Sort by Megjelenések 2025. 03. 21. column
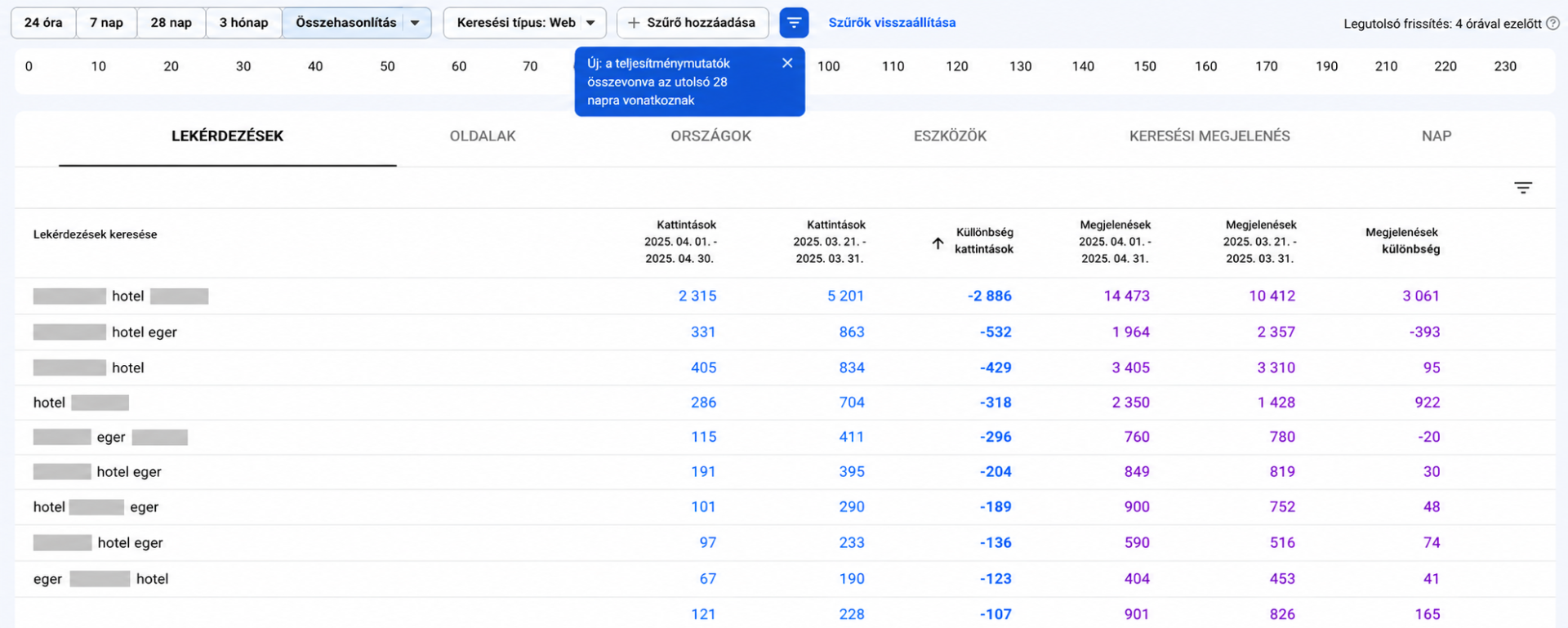1568x628 pixels. click(1260, 242)
